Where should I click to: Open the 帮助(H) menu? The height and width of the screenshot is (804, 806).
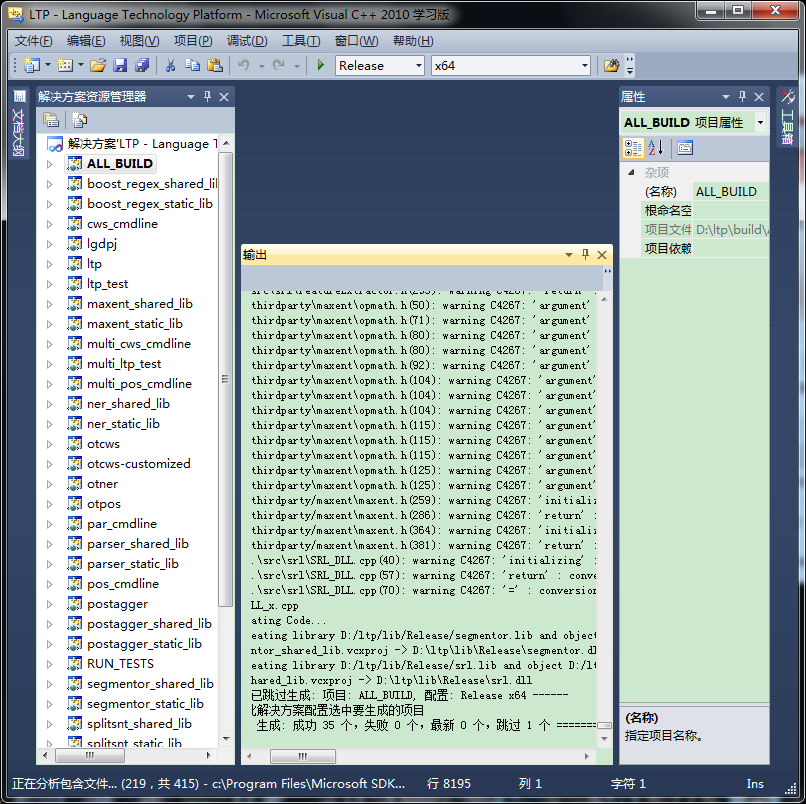coord(413,41)
